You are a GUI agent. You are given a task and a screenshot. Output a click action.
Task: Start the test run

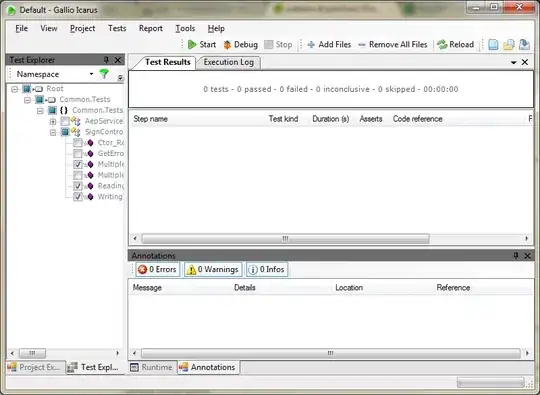202,44
